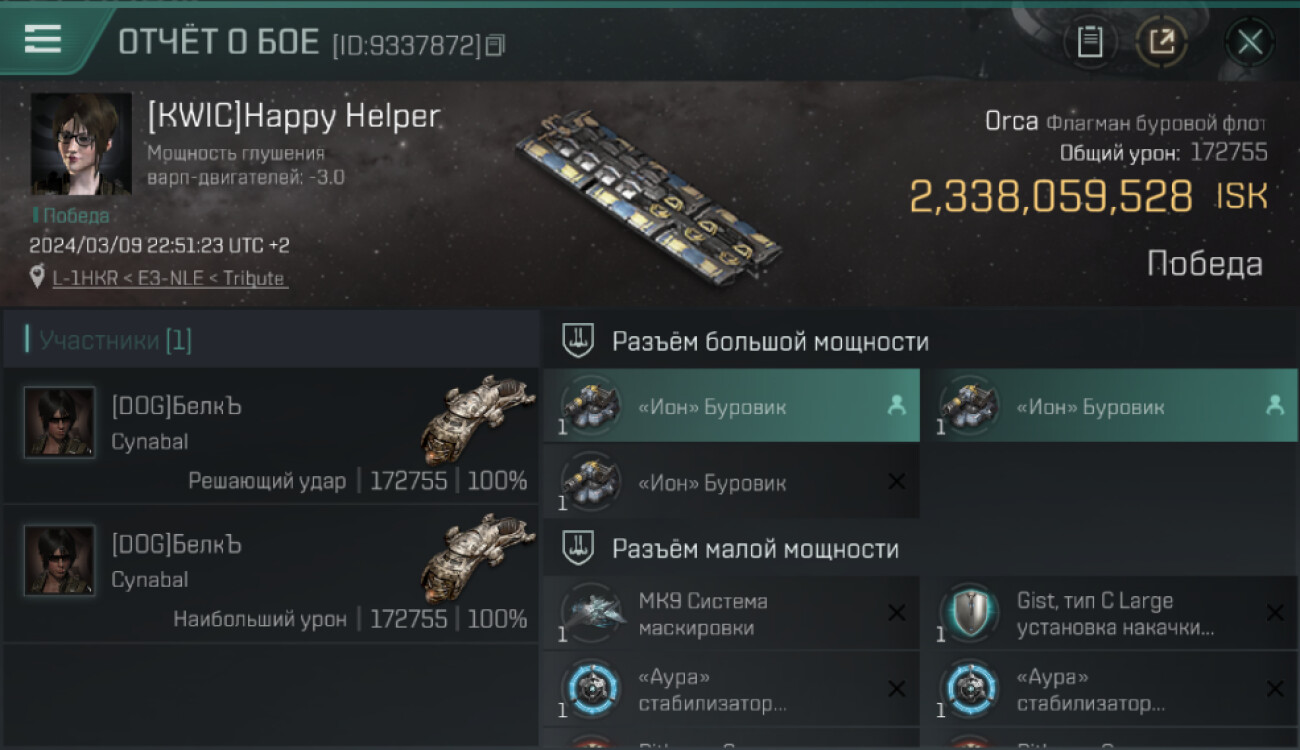
Task: Click the Gist тип C Large shield booster icon
Action: (x=970, y=613)
